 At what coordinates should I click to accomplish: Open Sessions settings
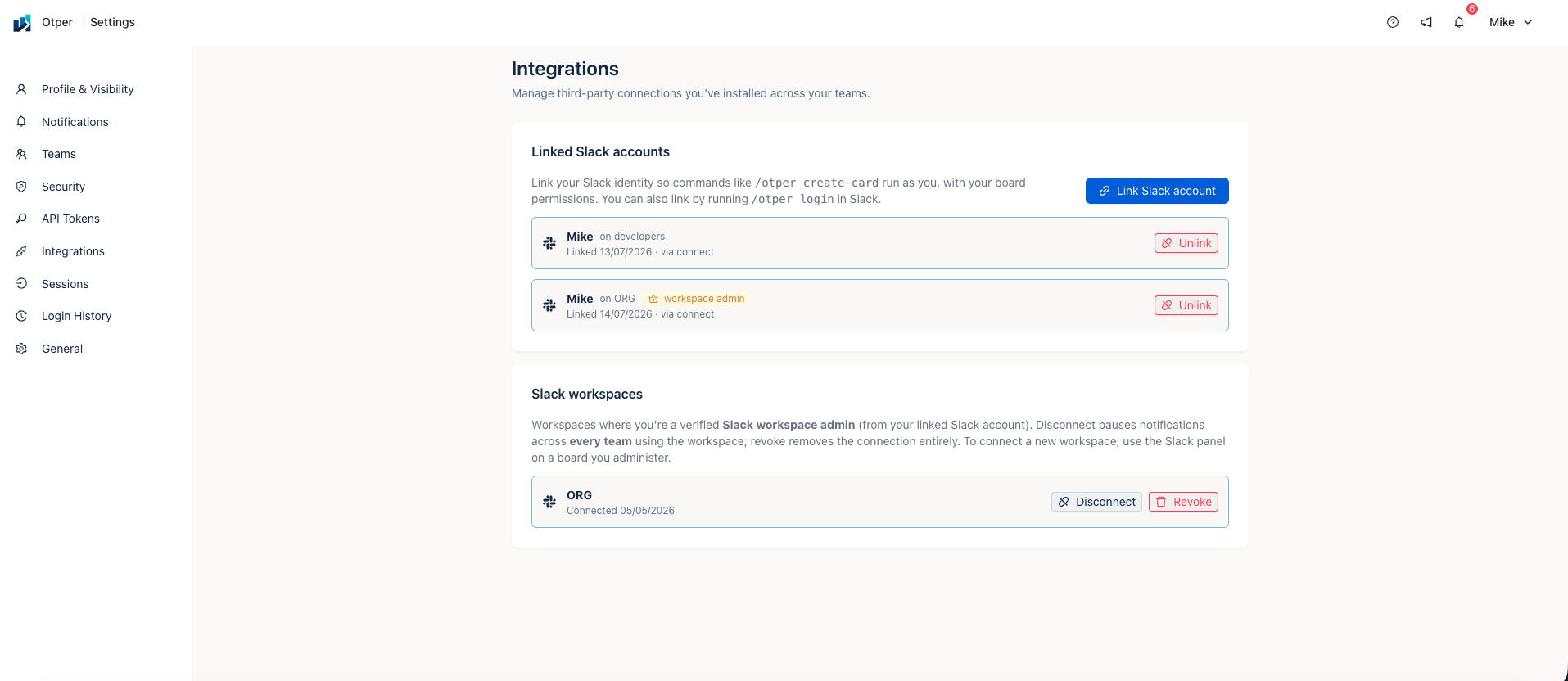(x=65, y=284)
